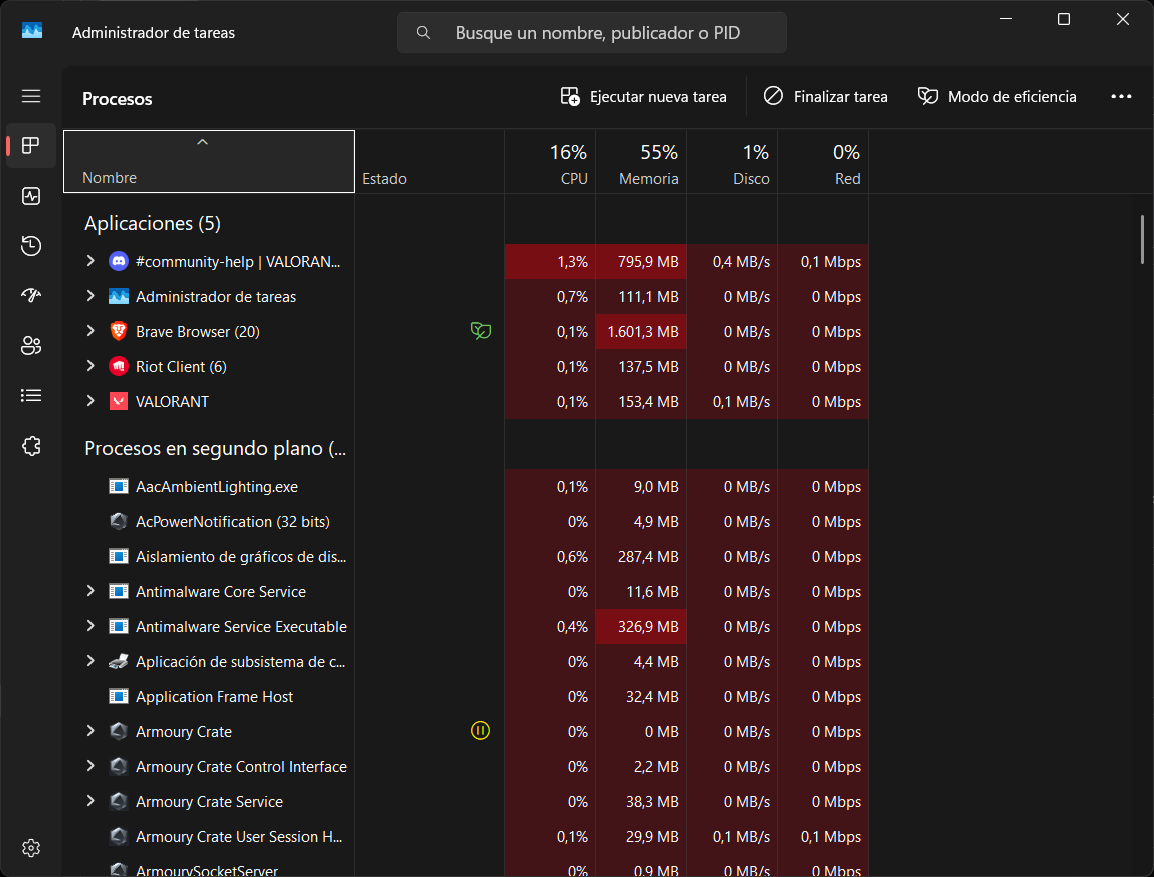Click the AacAmbientLighting.exe process icon
The height and width of the screenshot is (877, 1154).
118,486
